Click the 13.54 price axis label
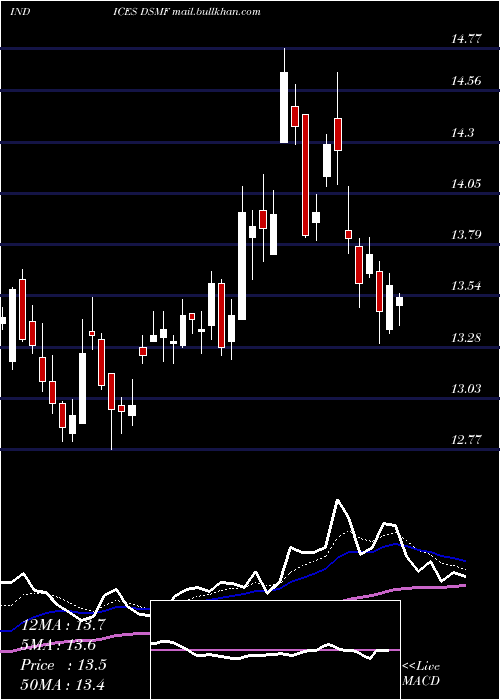The image size is (500, 700). click(466, 286)
